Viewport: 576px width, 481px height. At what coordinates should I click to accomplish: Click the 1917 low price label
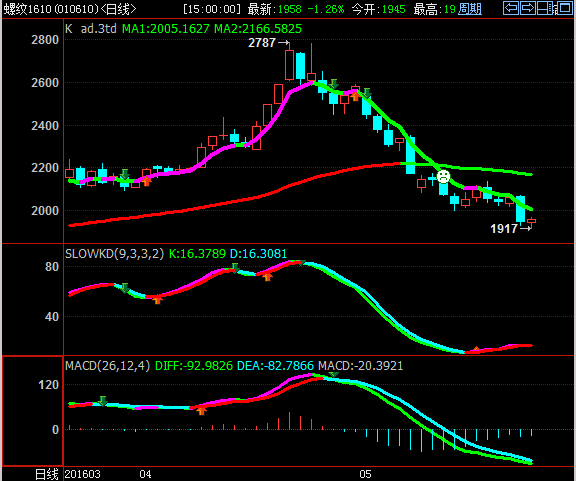(x=504, y=229)
